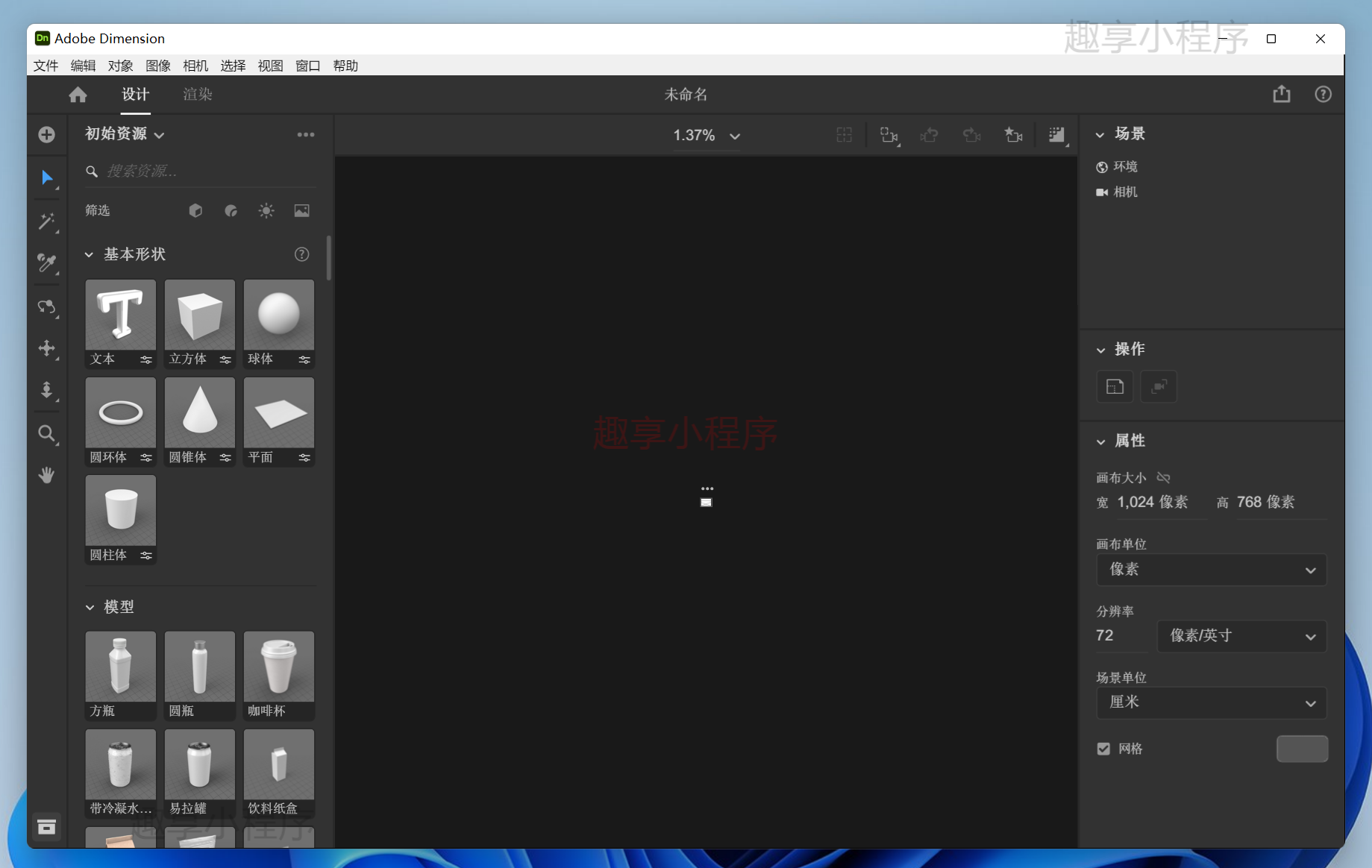
Task: Click the assets panel scrollbar
Action: pyautogui.click(x=329, y=257)
